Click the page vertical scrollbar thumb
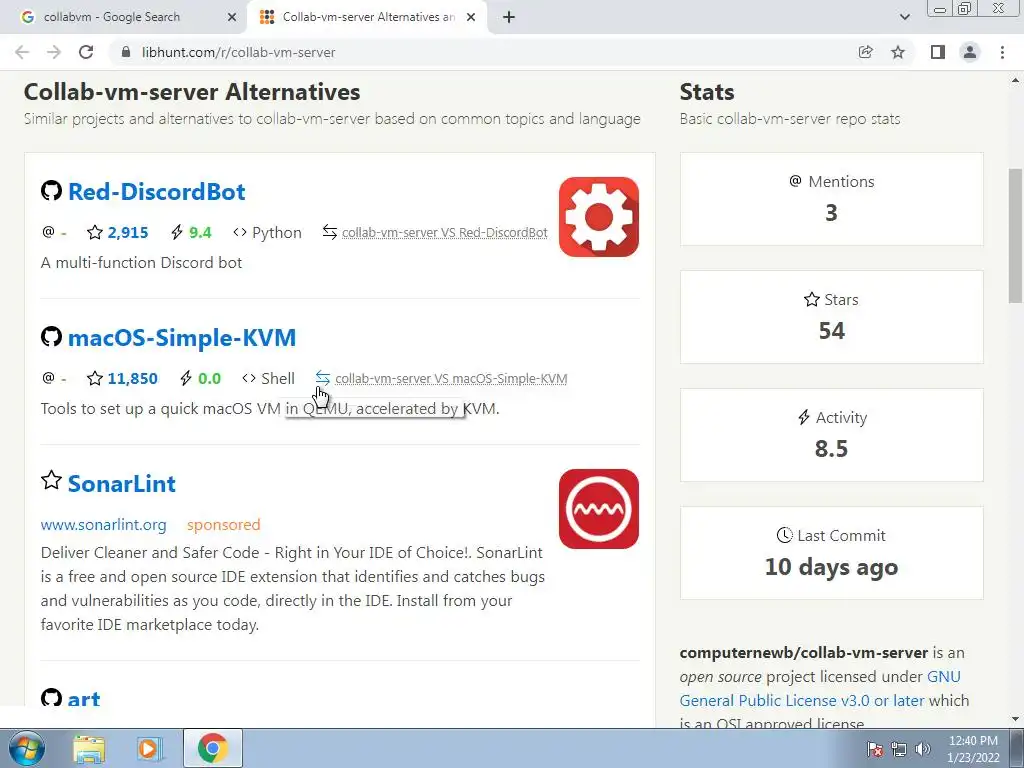The height and width of the screenshot is (768, 1024). point(1015,234)
